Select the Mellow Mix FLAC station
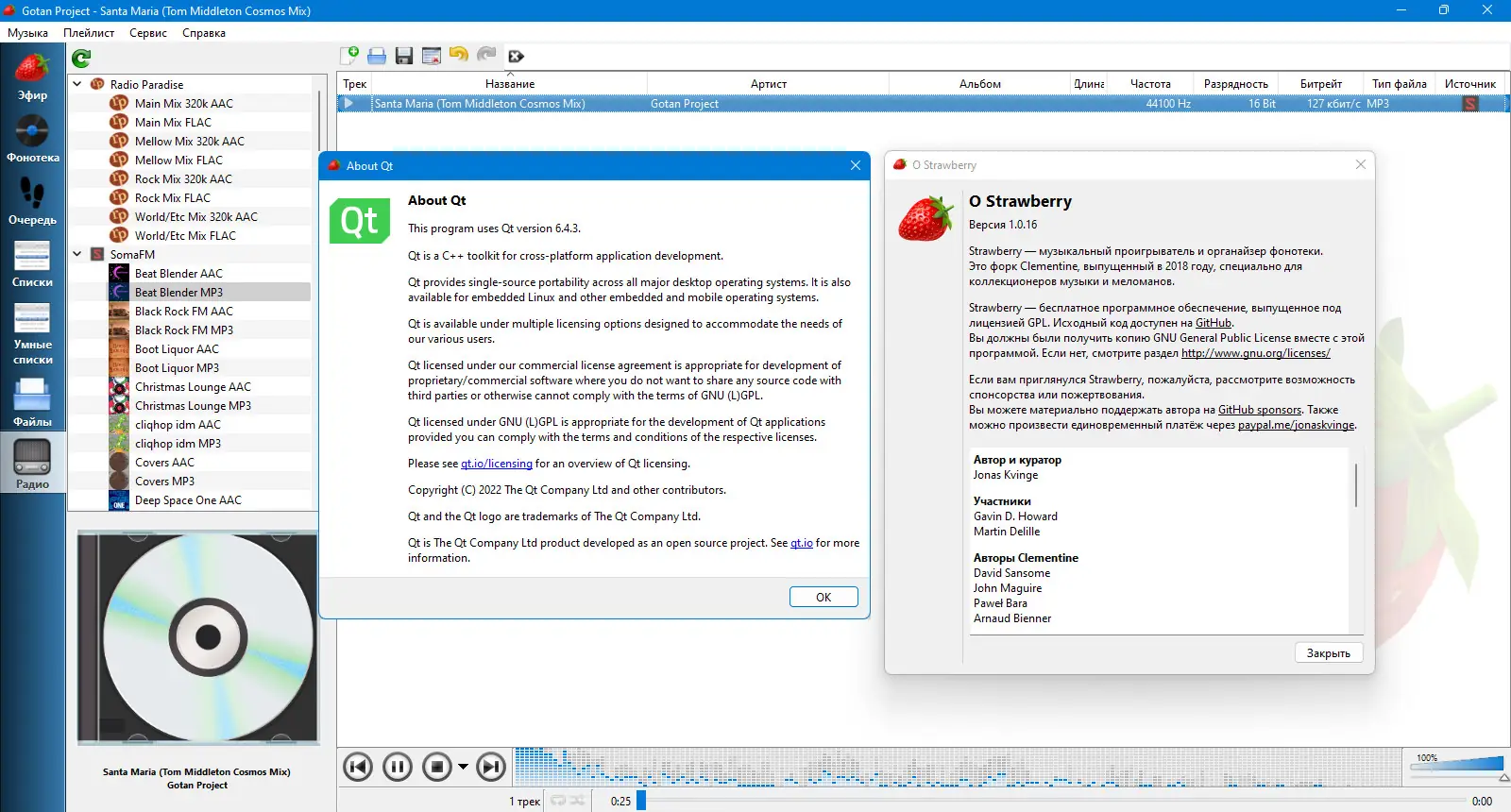 178,160
